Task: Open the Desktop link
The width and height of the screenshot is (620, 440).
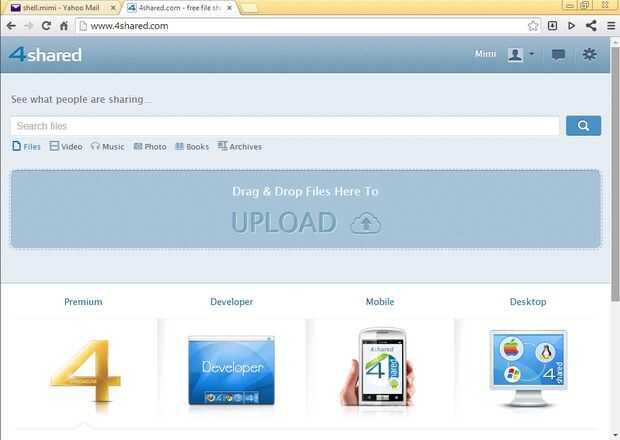Action: (x=528, y=302)
